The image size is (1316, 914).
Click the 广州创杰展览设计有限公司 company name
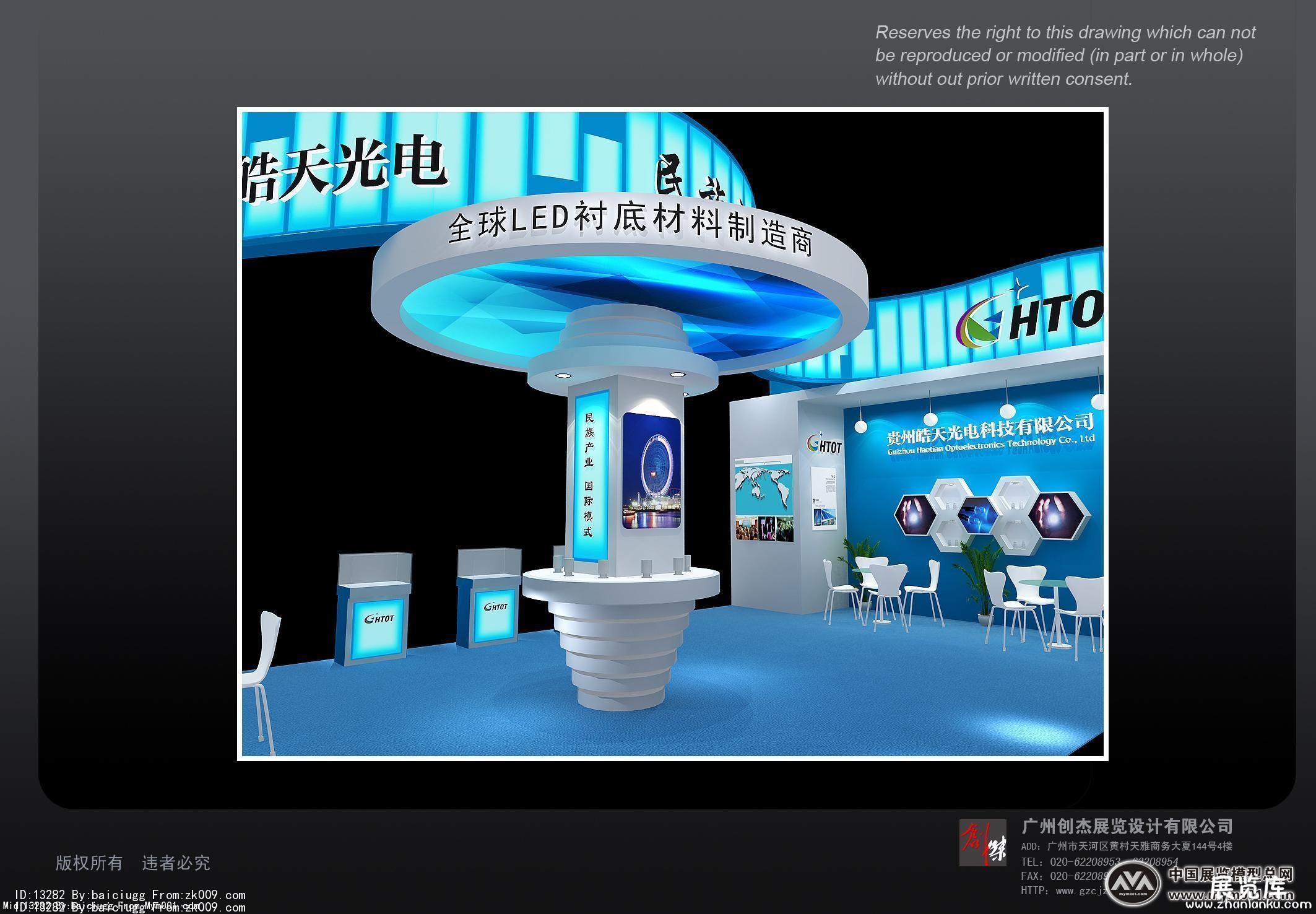1127,826
